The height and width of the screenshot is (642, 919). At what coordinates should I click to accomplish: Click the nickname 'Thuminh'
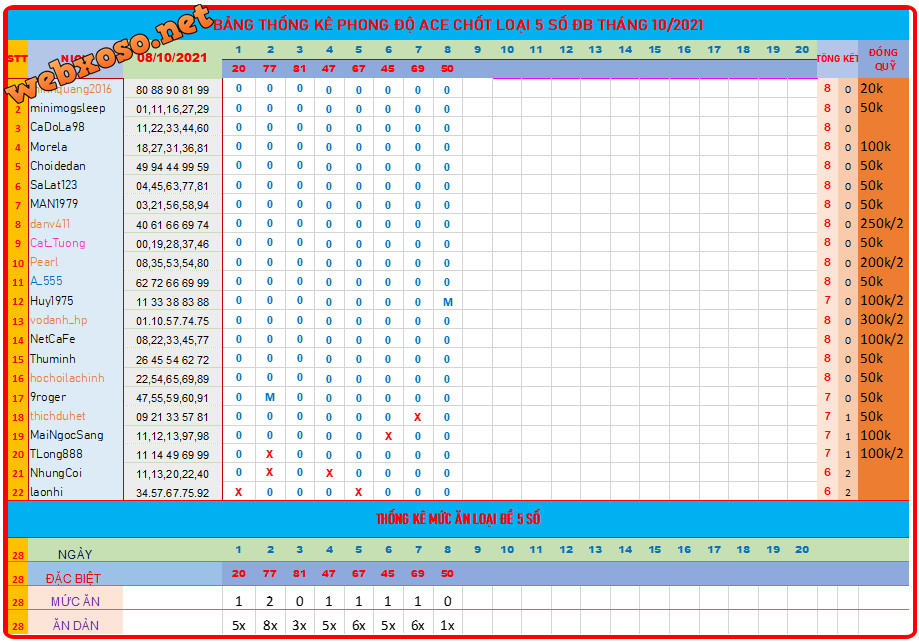point(53,359)
